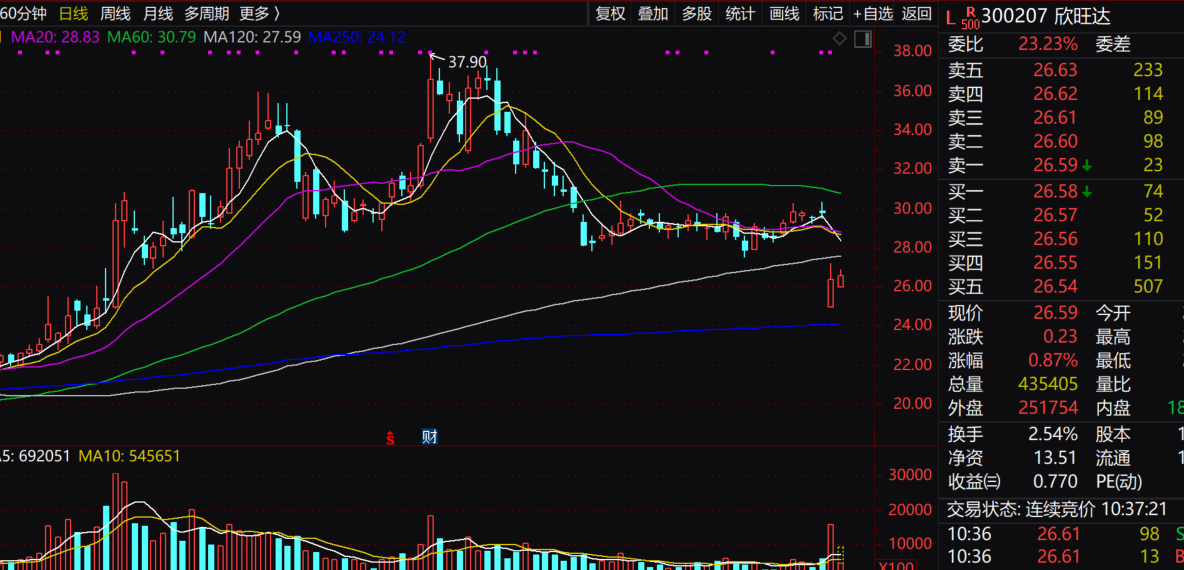Open the 复权 adjustment dropdown
The width and height of the screenshot is (1184, 570).
610,13
